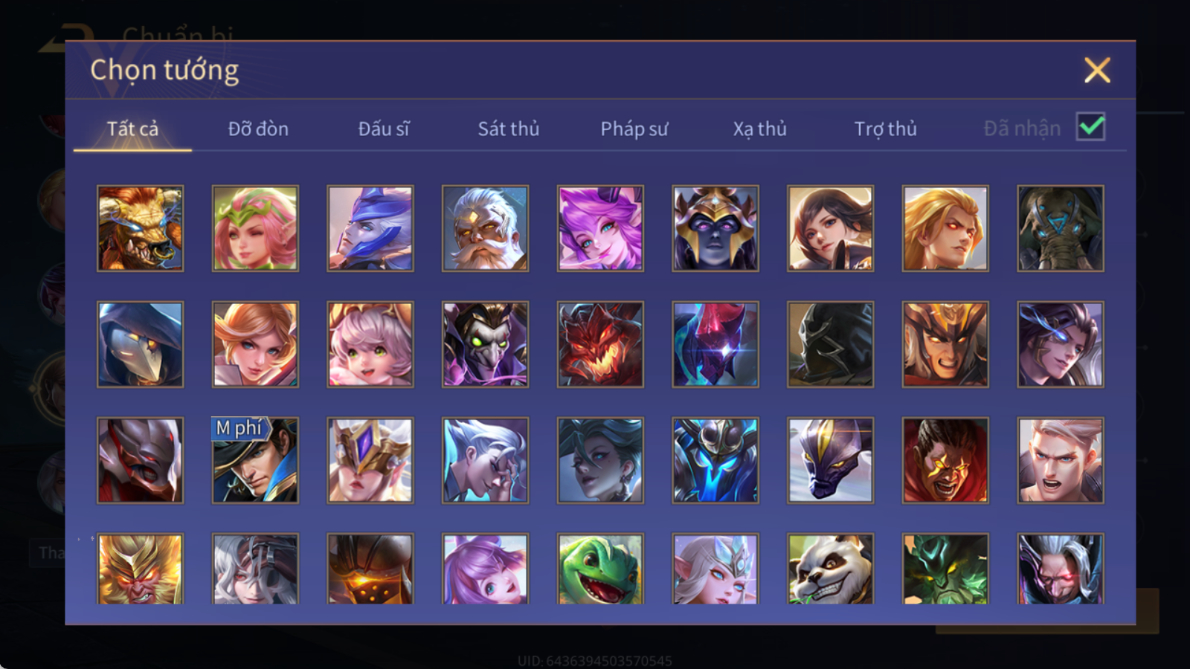Show the 'Xạ thủ' hero category
1190x669 pixels.
click(760, 129)
